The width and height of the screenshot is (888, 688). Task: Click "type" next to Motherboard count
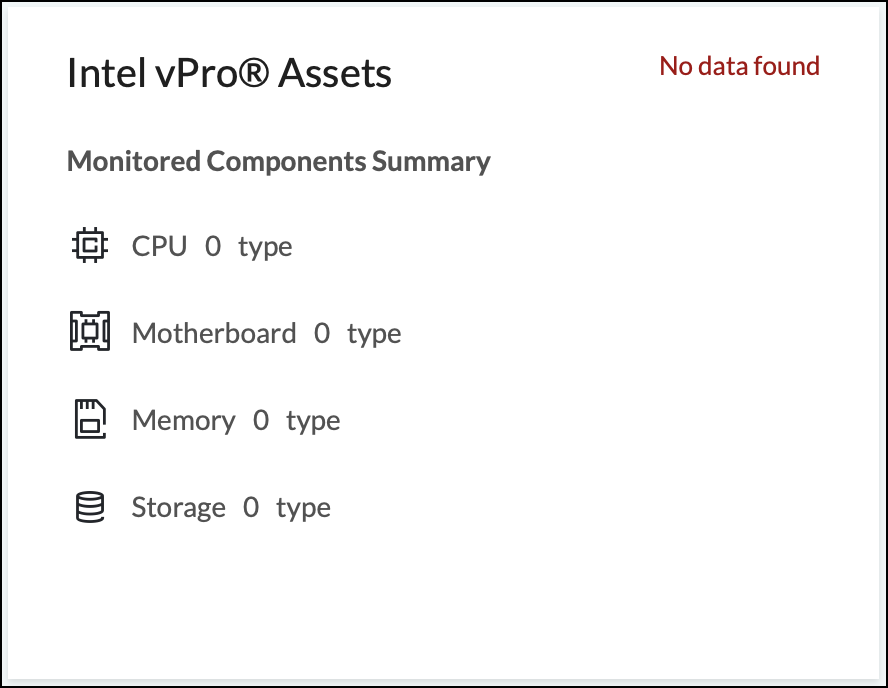374,334
